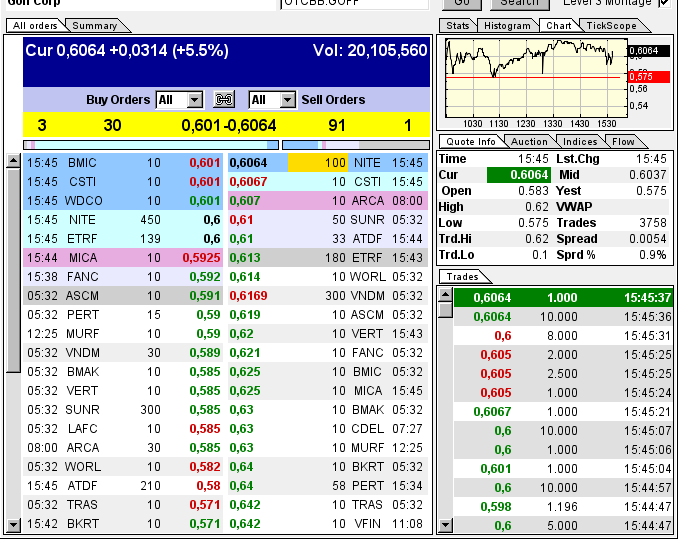Select the SUNR buy order of 300

(x=122, y=410)
